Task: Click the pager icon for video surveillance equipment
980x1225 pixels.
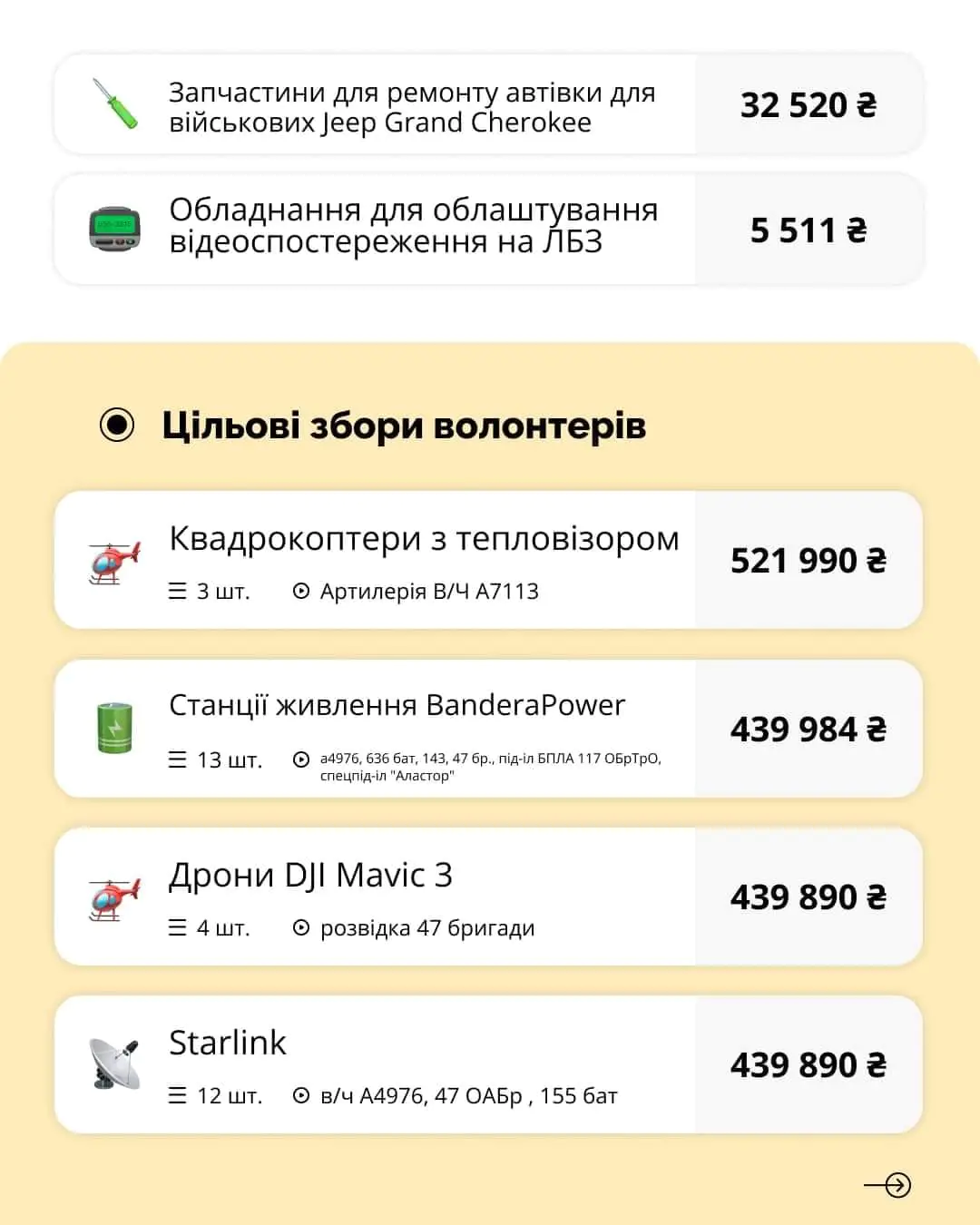Action: pos(114,229)
